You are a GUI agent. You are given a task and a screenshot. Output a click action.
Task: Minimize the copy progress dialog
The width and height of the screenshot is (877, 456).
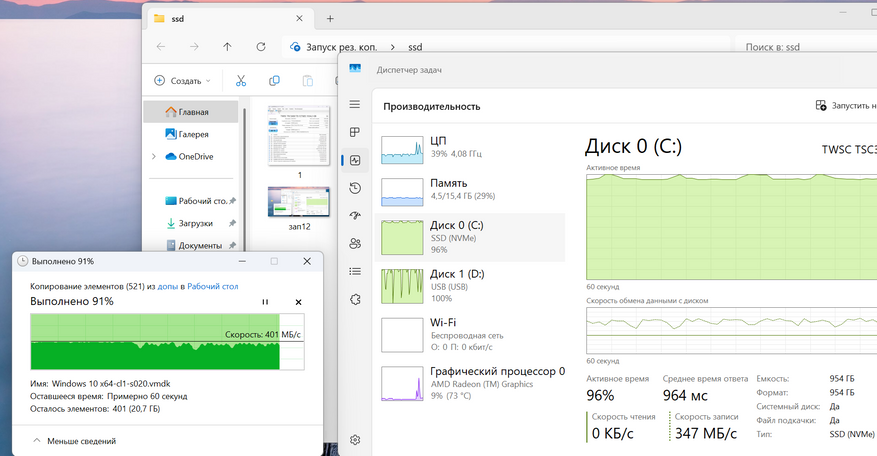pyautogui.click(x=242, y=261)
